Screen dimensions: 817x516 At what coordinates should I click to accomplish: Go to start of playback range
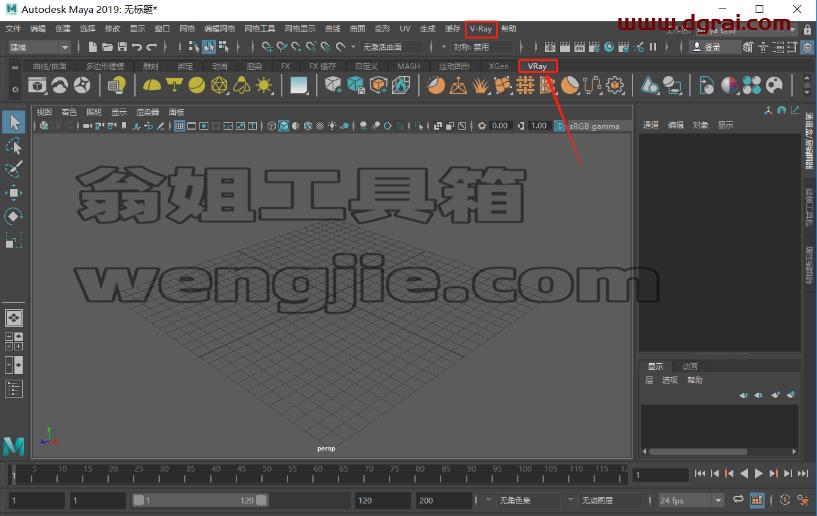click(700, 473)
